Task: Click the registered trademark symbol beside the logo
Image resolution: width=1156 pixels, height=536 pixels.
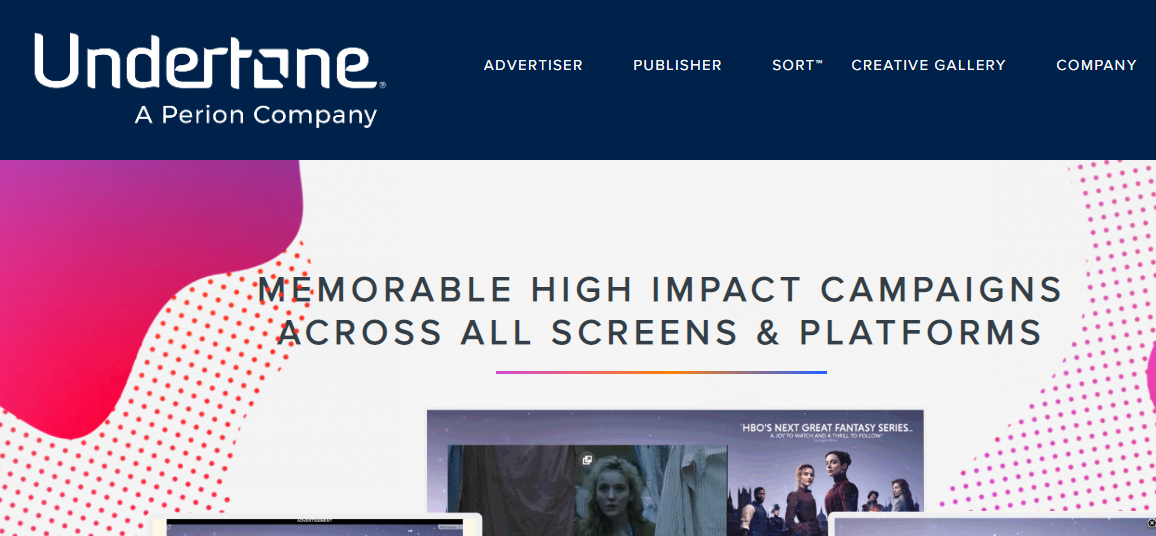Action: point(382,86)
